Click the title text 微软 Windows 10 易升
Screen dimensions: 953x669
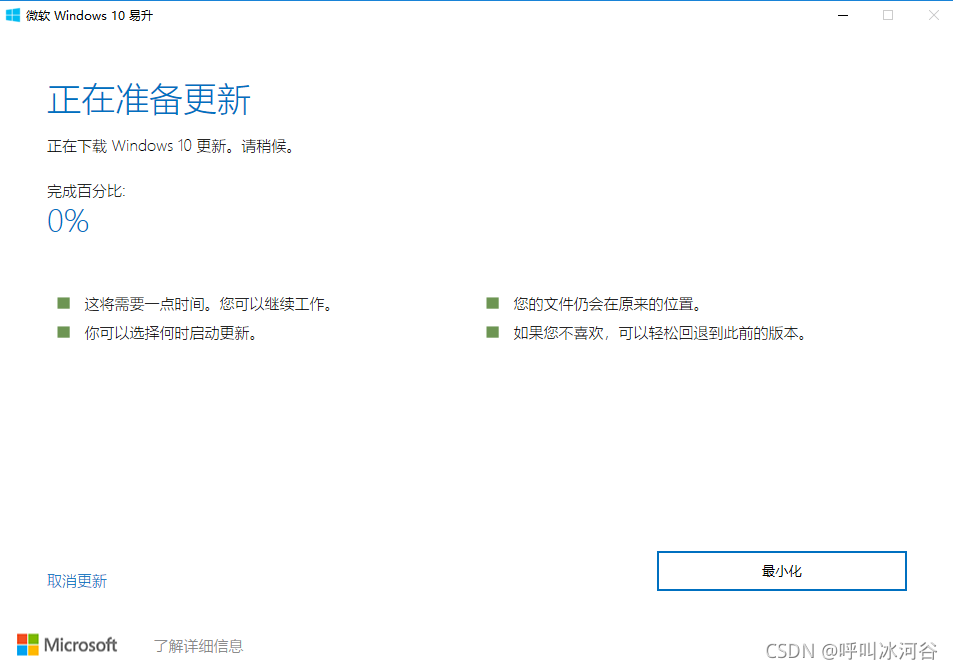click(x=89, y=16)
